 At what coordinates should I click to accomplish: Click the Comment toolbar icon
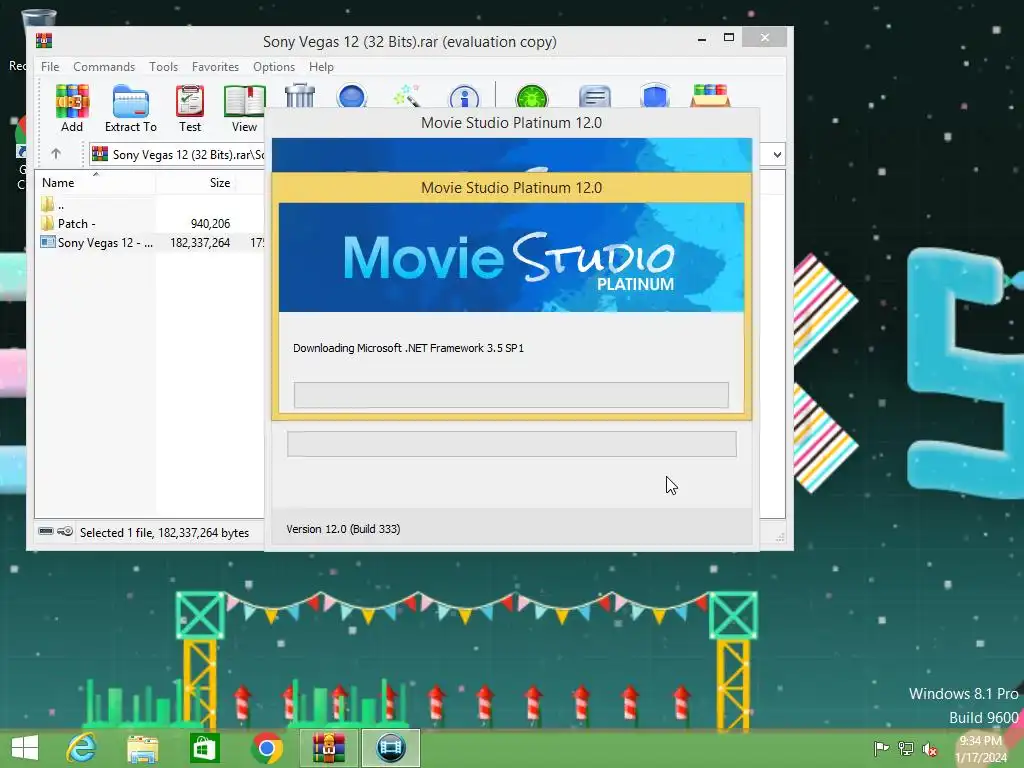pyautogui.click(x=594, y=97)
